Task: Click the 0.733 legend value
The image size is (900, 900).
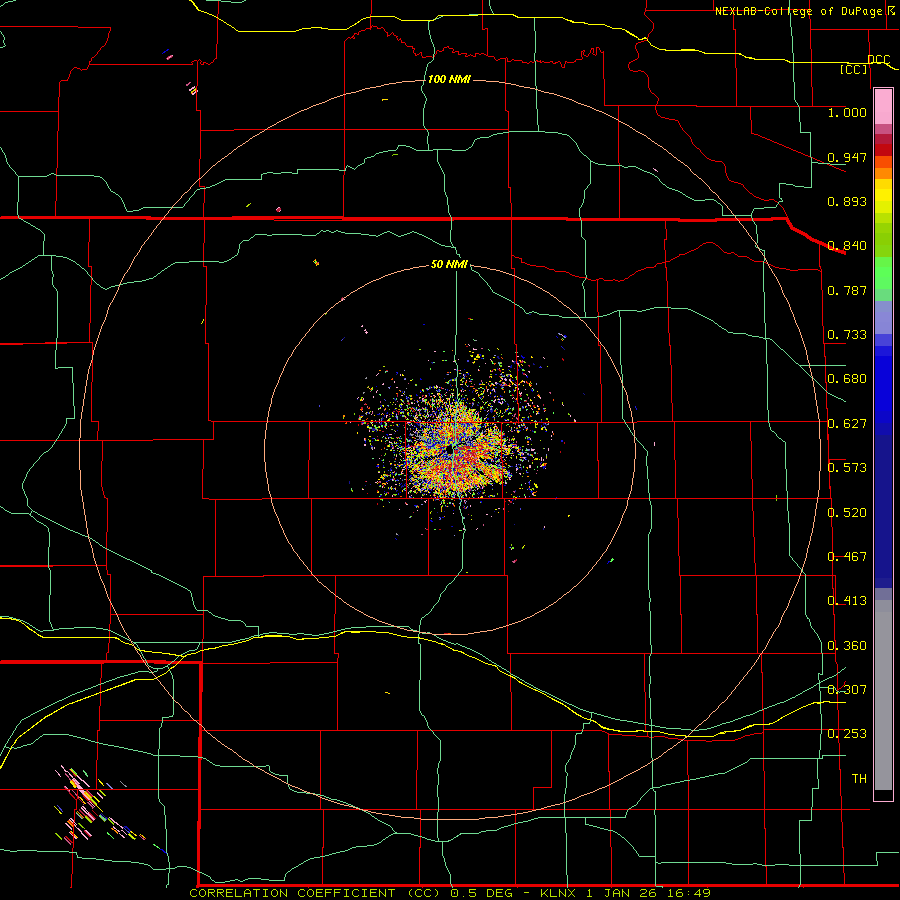Action: [x=847, y=335]
